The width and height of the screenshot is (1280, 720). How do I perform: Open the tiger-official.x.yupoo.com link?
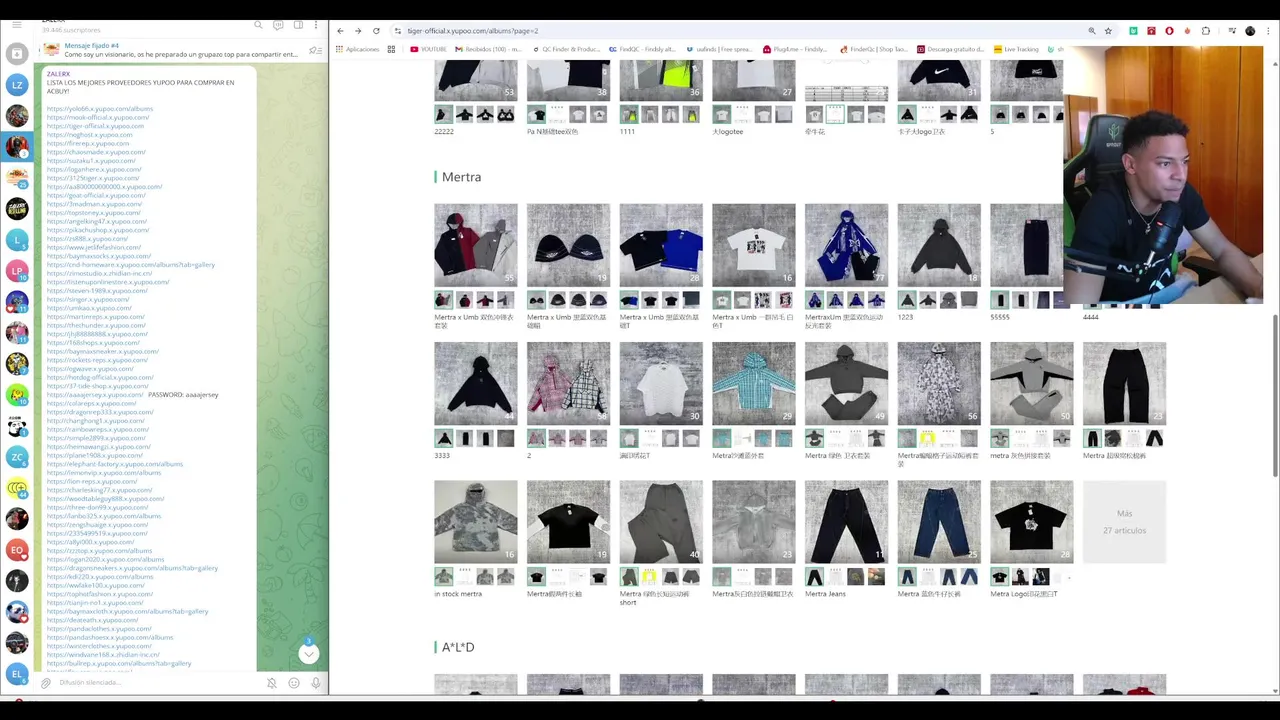pos(95,126)
